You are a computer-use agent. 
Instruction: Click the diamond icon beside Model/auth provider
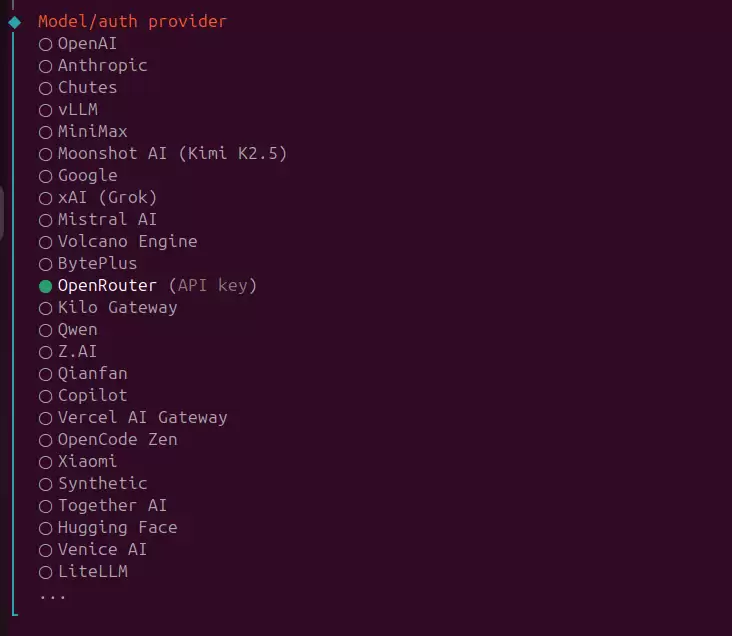[x=14, y=21]
